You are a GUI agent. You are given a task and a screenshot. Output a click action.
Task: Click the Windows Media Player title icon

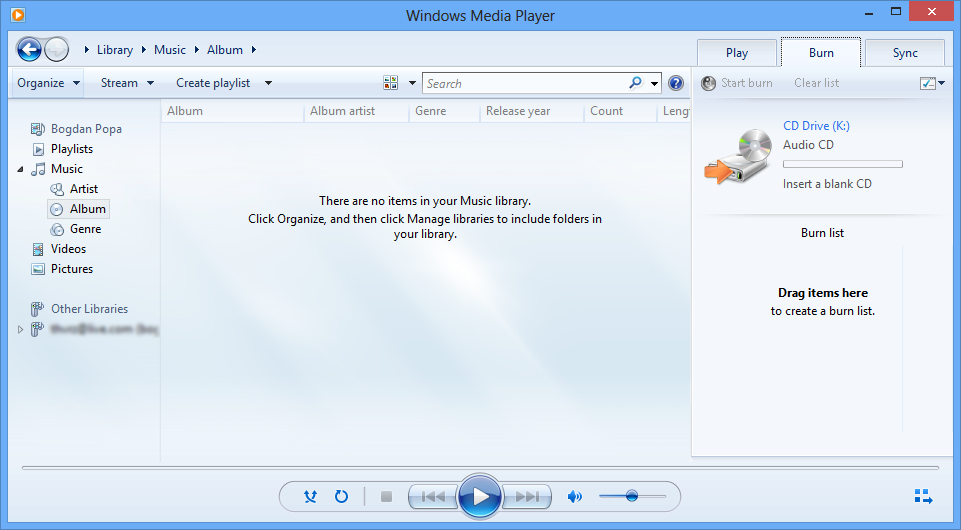pos(18,14)
